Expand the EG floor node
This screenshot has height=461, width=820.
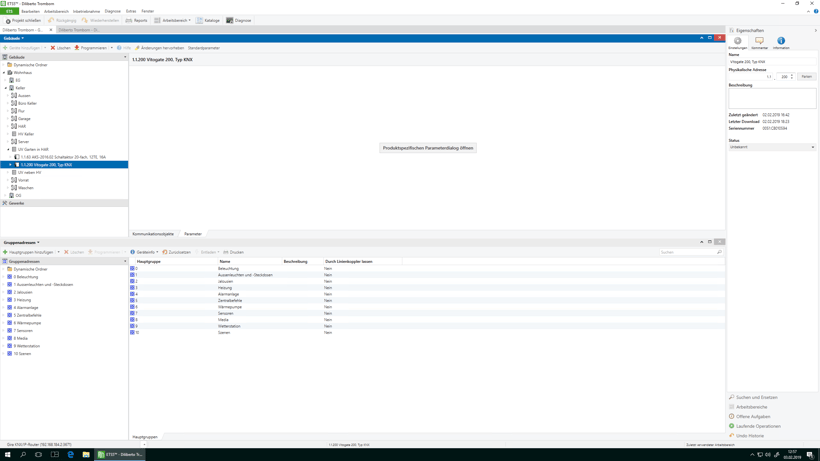[6, 80]
